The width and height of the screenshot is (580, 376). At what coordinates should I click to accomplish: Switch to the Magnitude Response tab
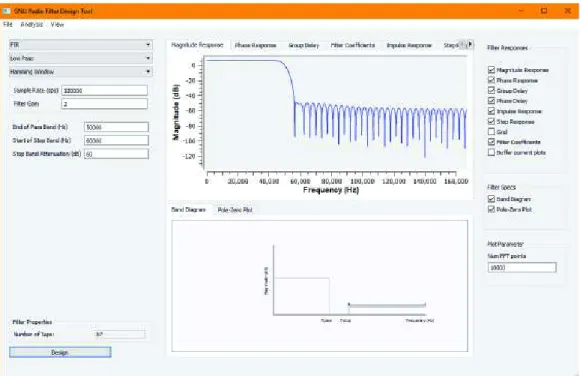tap(197, 45)
